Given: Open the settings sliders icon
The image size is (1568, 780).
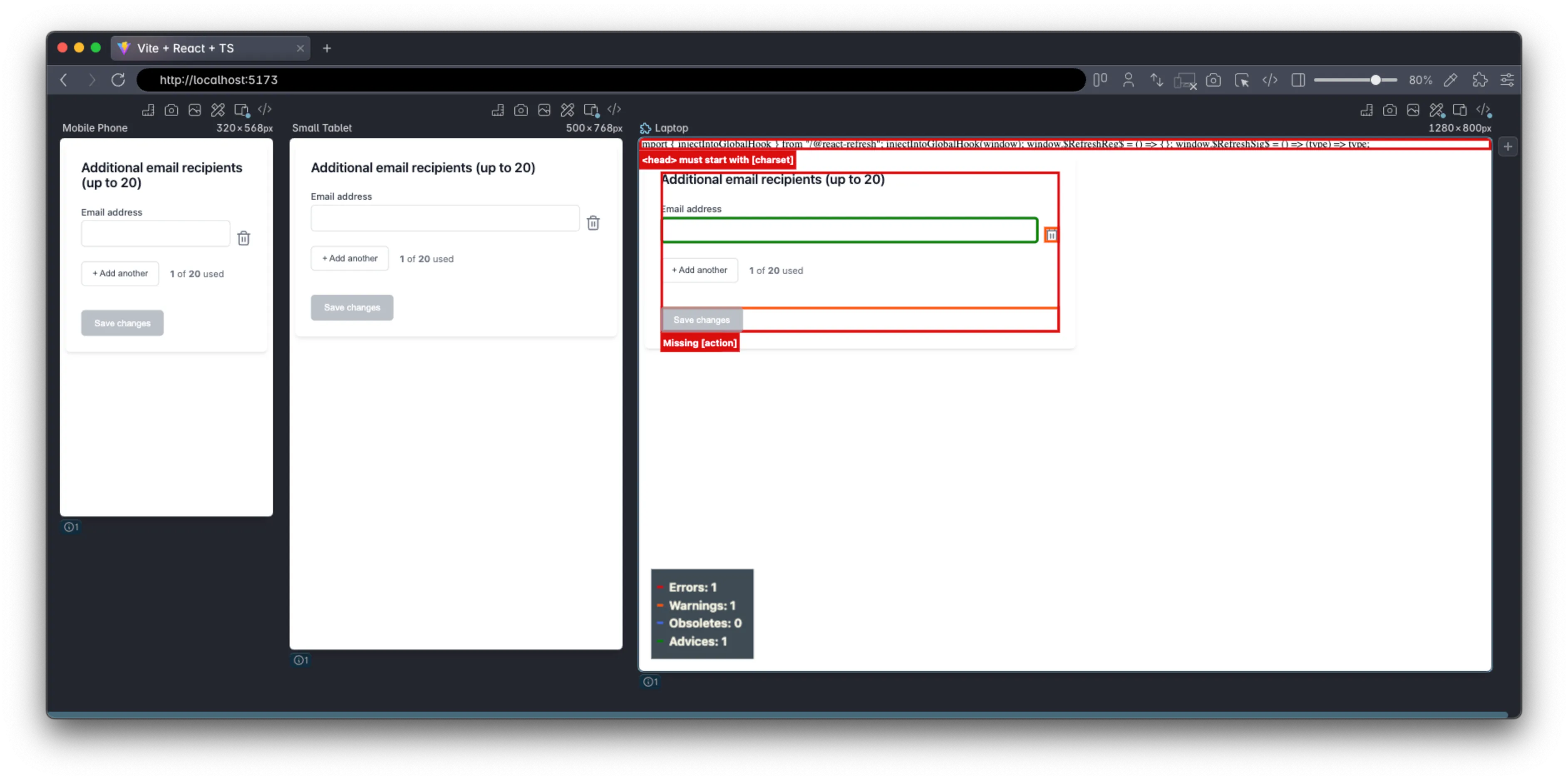Looking at the screenshot, I should [1507, 80].
